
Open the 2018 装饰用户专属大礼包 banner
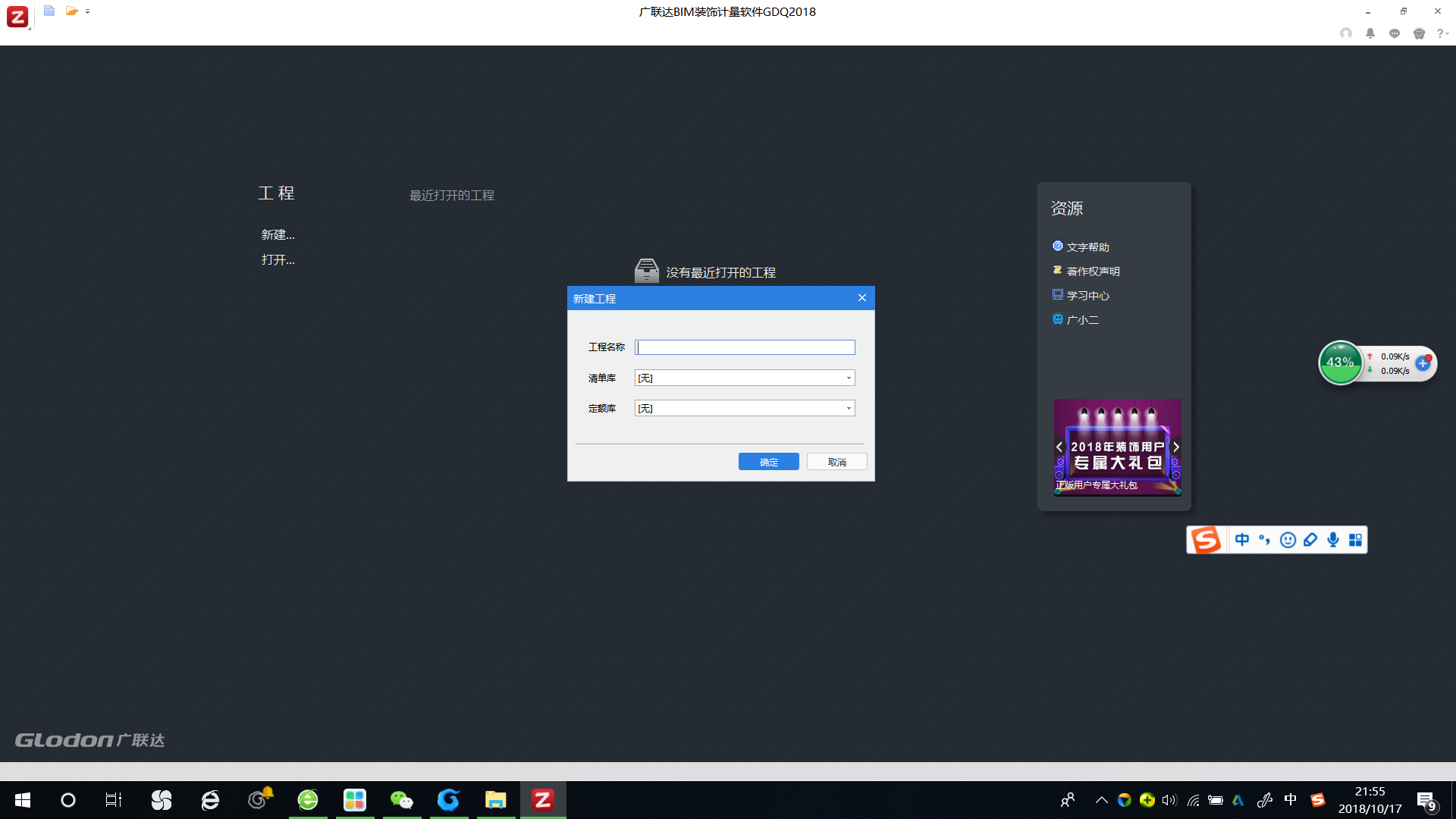[1118, 447]
